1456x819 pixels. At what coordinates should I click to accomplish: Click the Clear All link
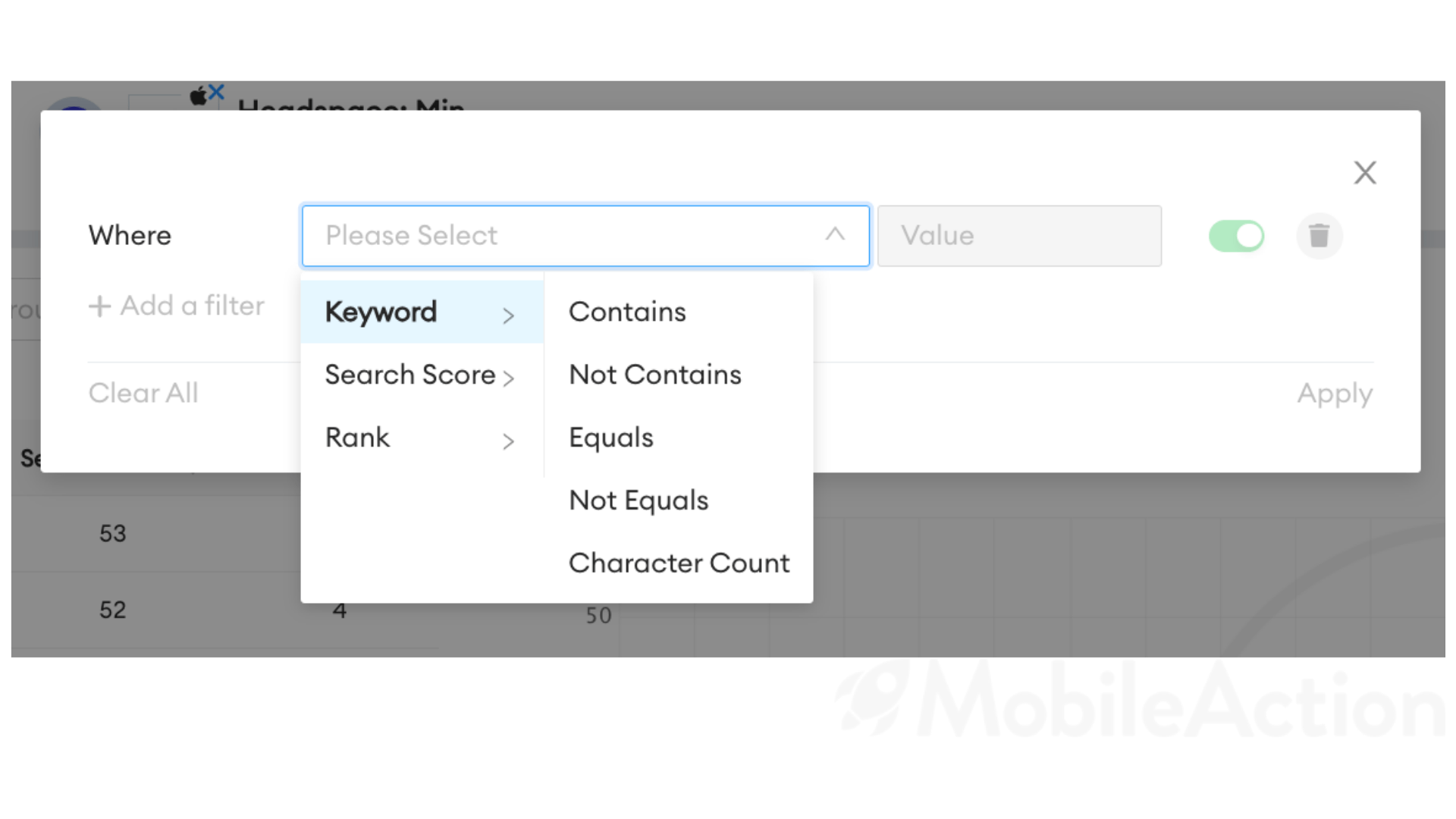143,393
